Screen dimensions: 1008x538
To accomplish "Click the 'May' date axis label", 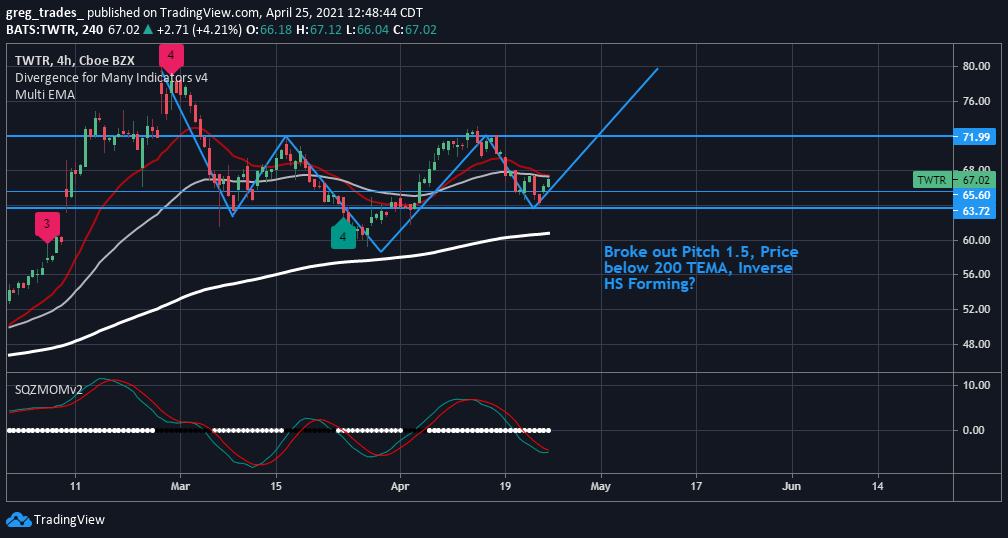I will (x=602, y=487).
